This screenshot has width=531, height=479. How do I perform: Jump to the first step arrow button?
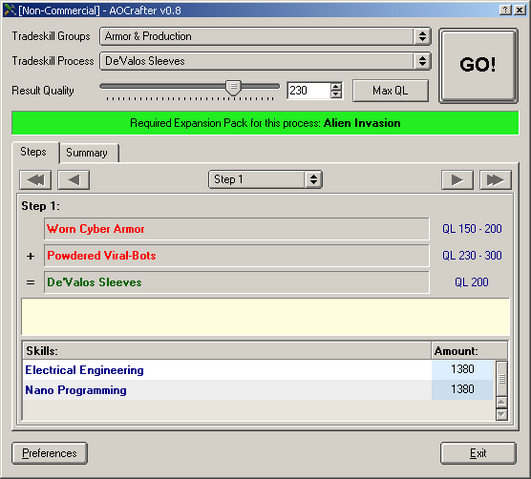coord(36,180)
